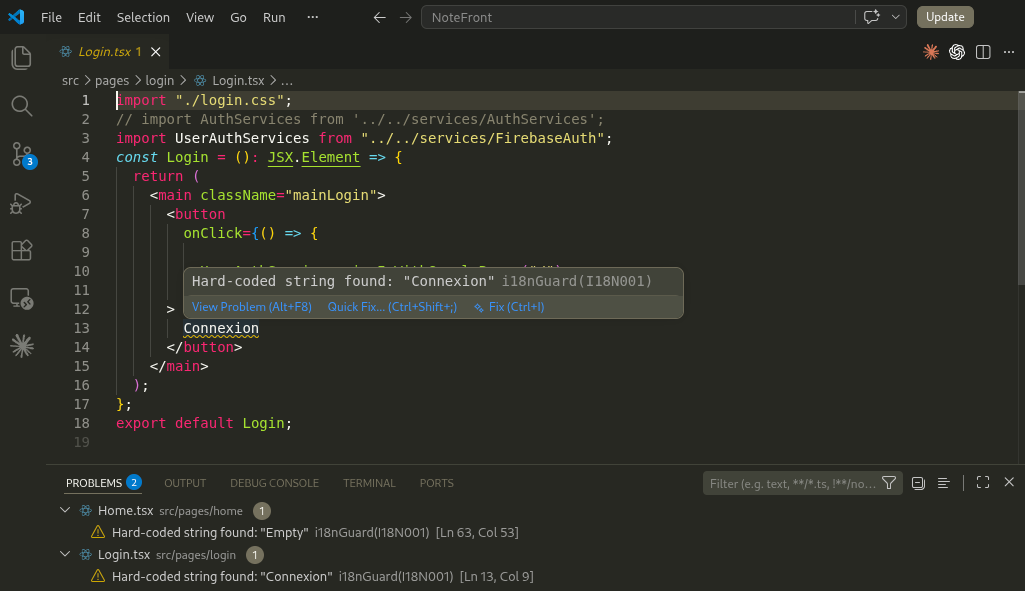
Task: Click the underlined Connexion text on line 13
Action: pyautogui.click(x=221, y=328)
